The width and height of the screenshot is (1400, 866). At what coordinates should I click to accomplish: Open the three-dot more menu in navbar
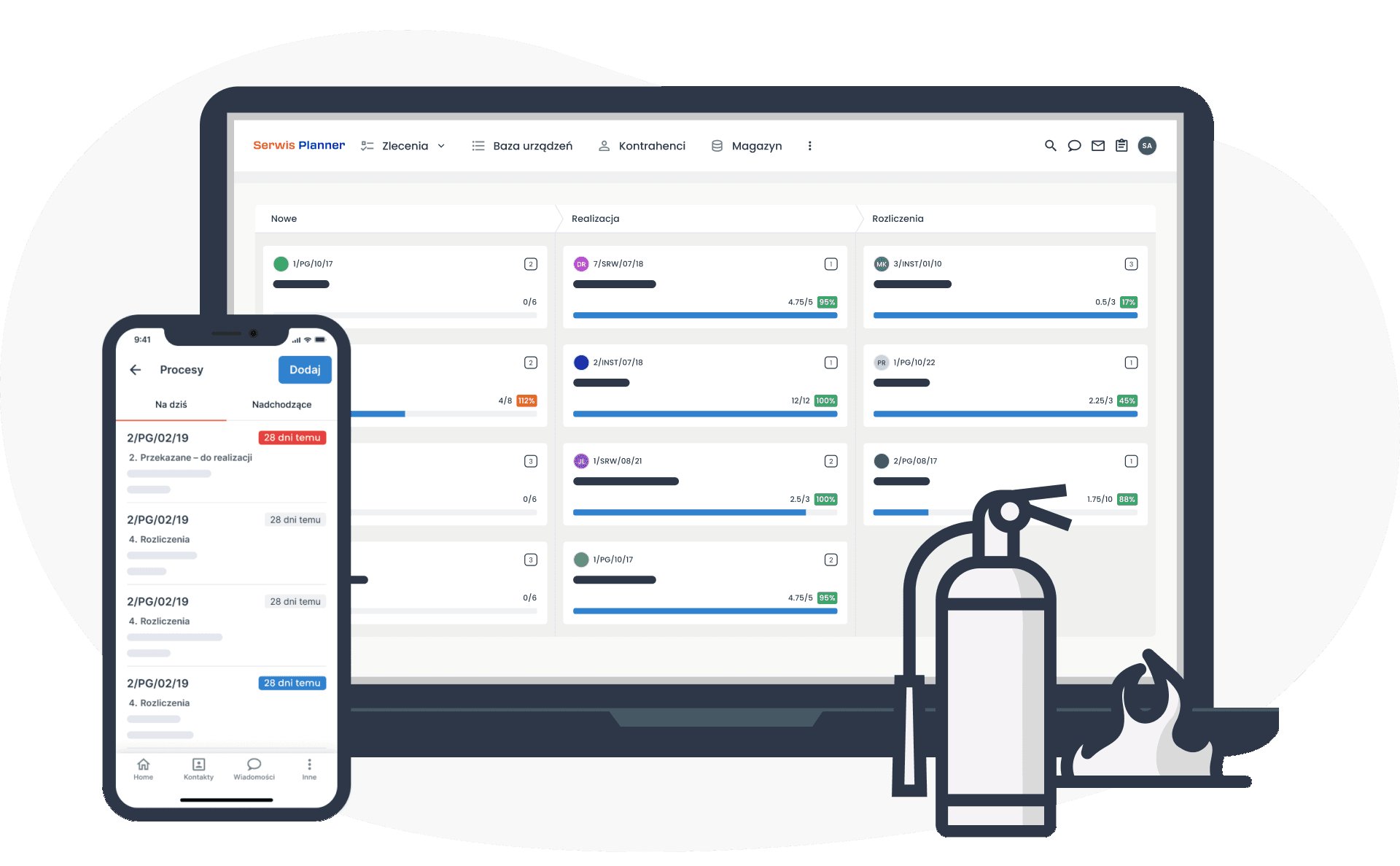coord(809,146)
